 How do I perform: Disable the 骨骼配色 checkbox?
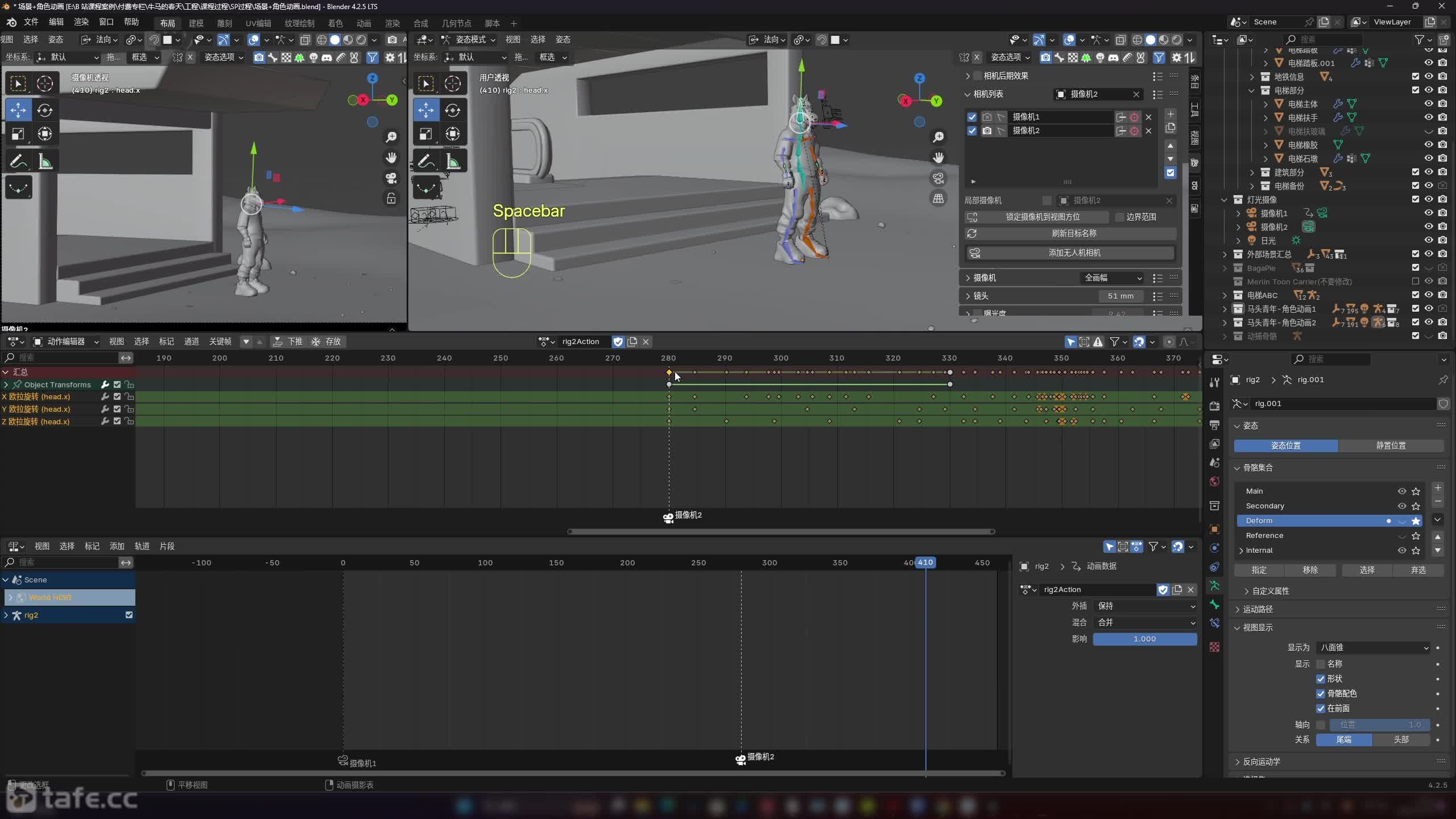pyautogui.click(x=1321, y=693)
